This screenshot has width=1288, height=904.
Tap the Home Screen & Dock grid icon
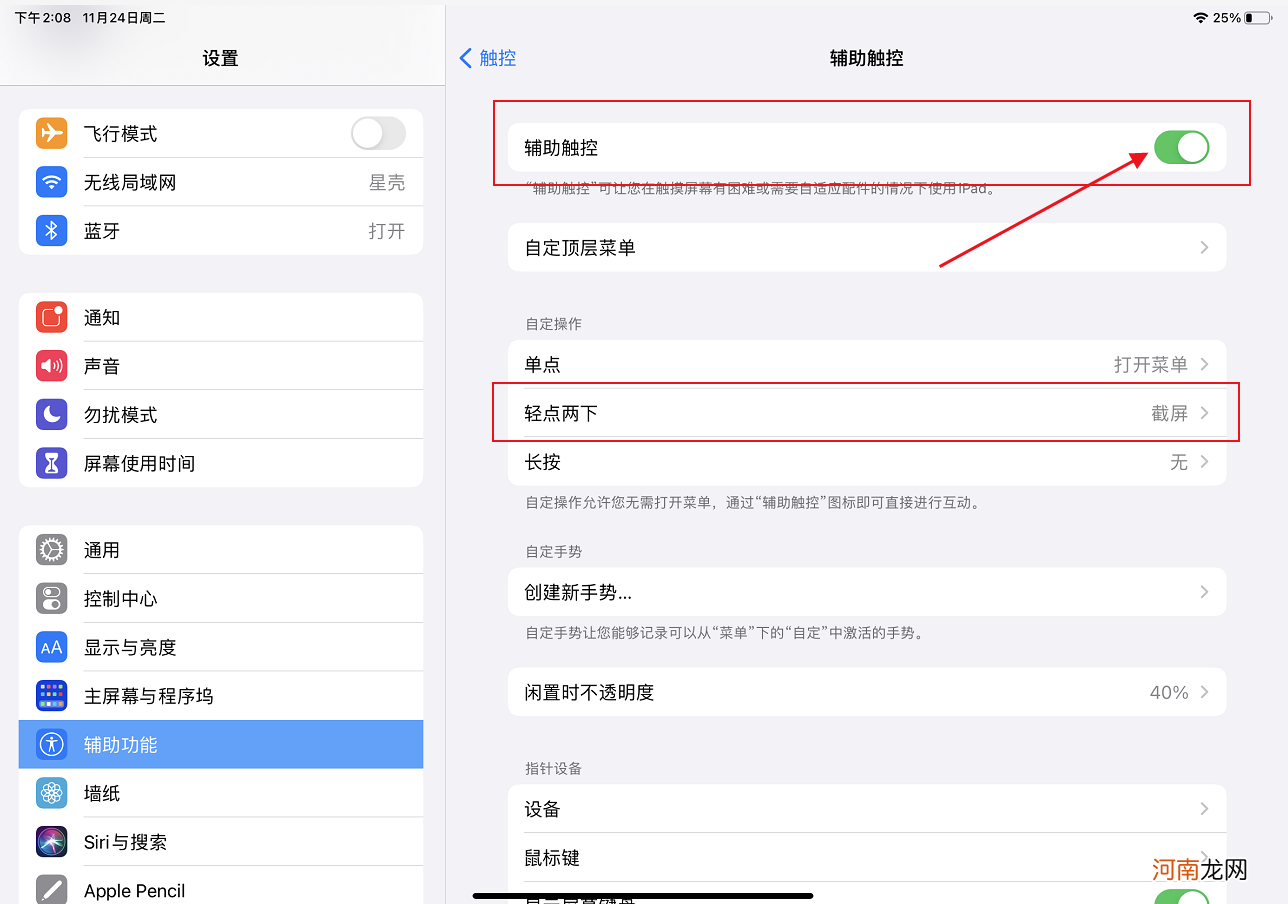coord(52,695)
